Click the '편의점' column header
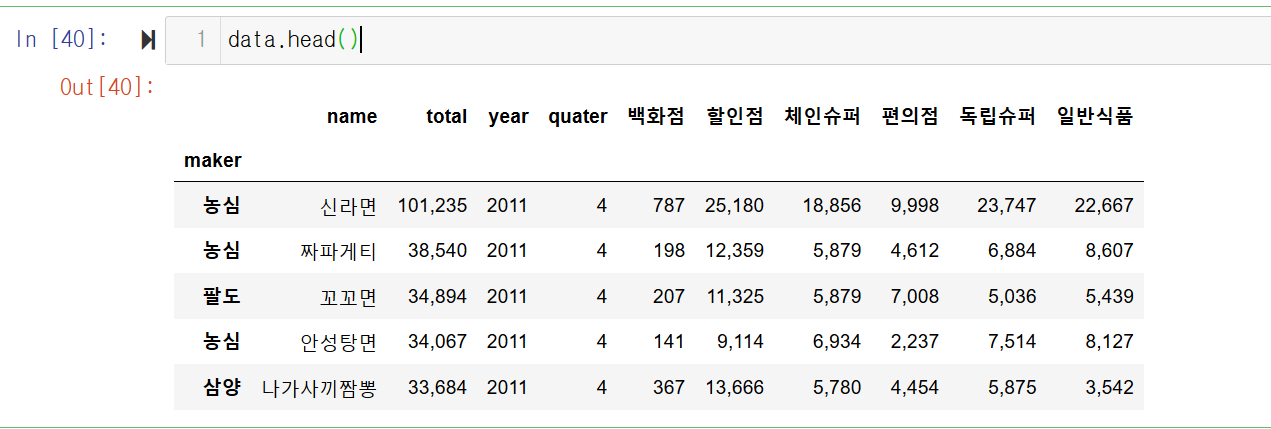This screenshot has height=429, width=1271. click(910, 116)
